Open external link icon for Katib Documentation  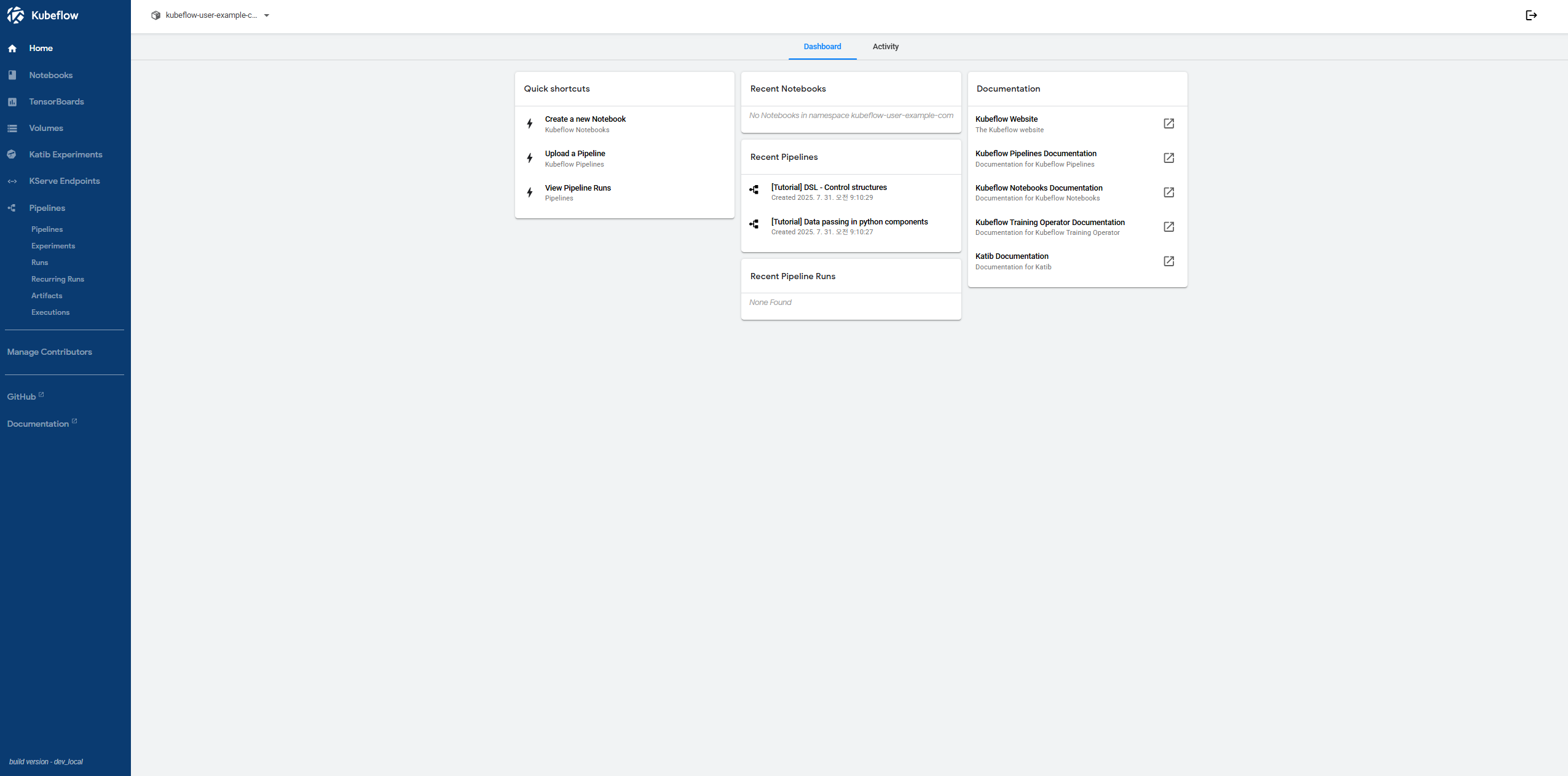(1168, 261)
